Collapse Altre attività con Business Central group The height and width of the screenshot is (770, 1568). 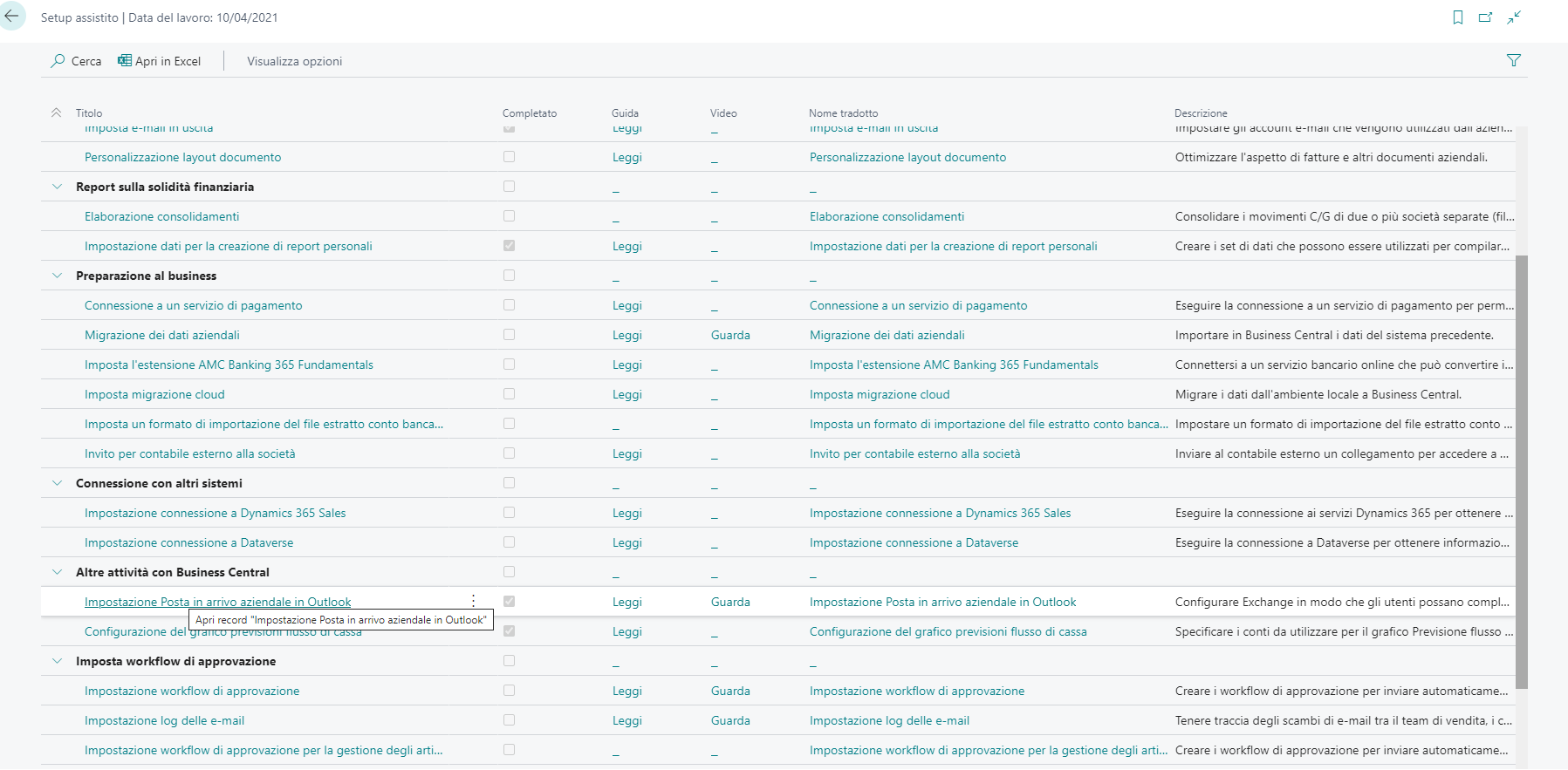click(58, 572)
